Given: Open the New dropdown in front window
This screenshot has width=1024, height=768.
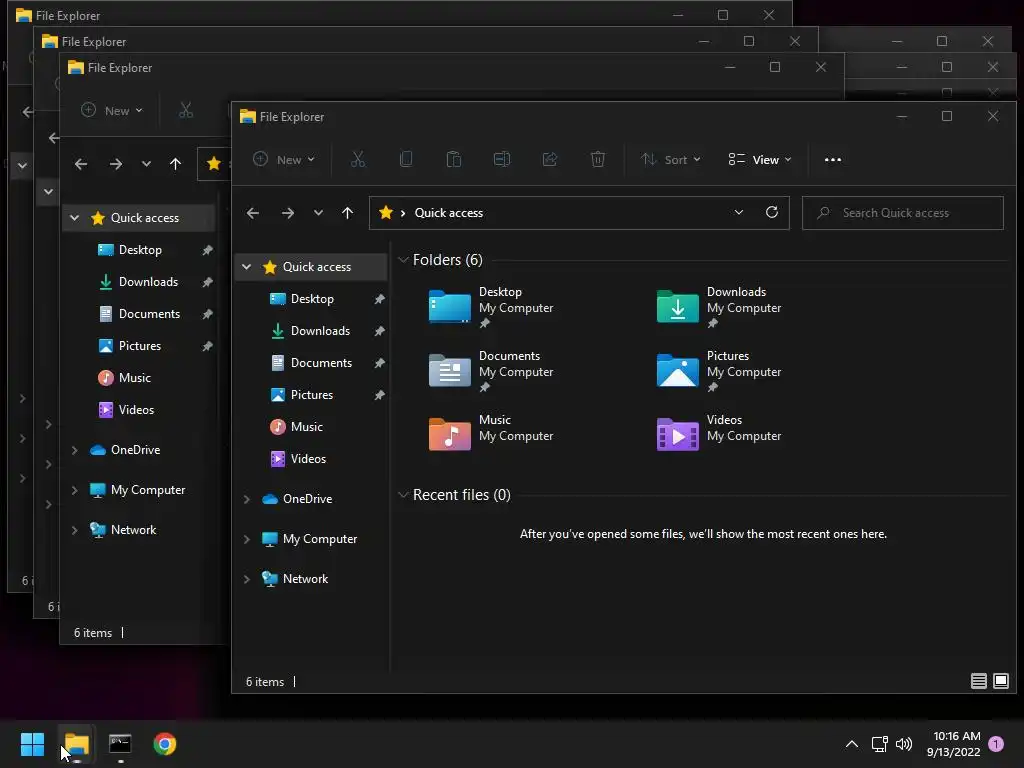Looking at the screenshot, I should [x=283, y=159].
